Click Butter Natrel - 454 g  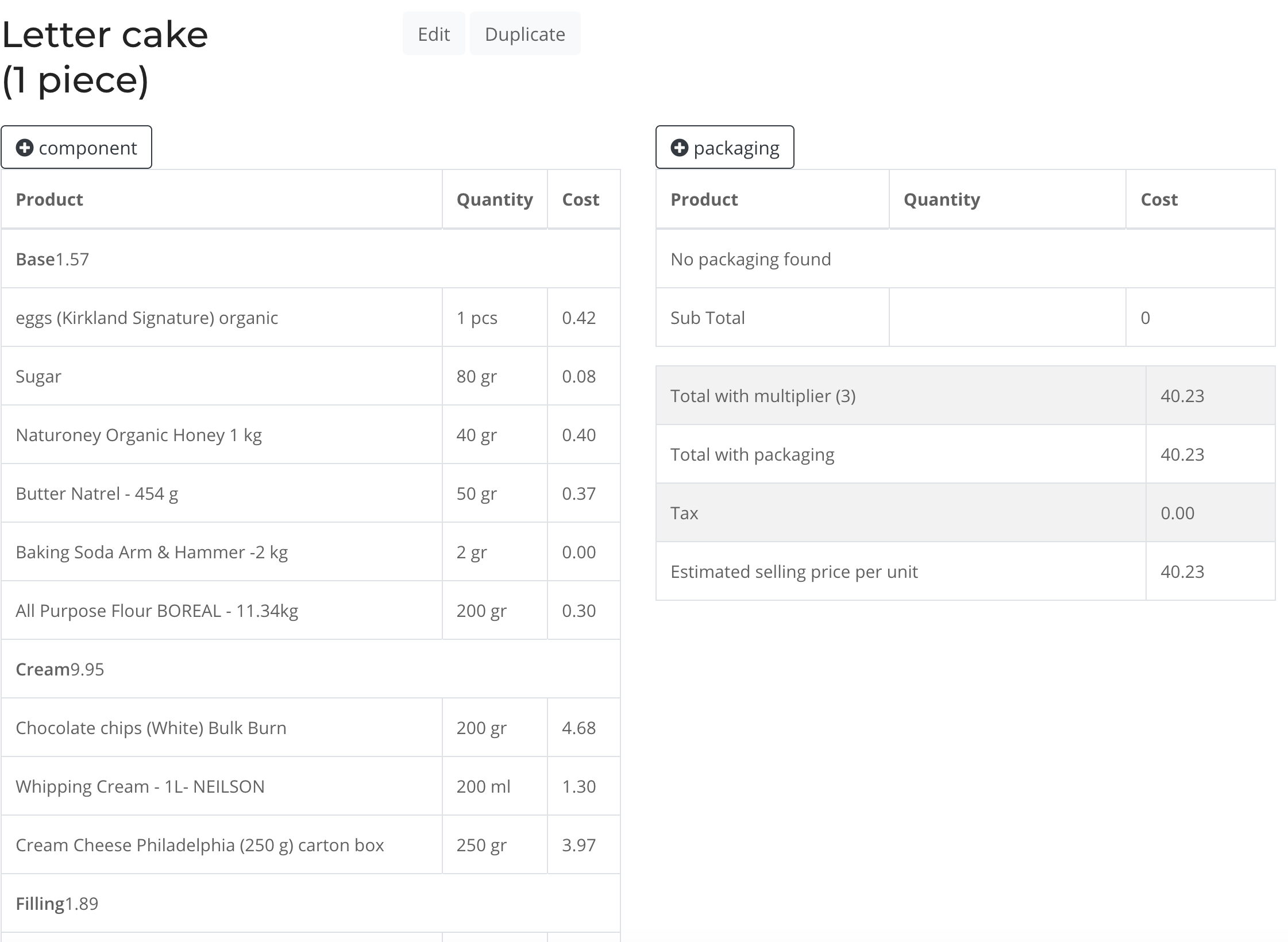(x=97, y=493)
